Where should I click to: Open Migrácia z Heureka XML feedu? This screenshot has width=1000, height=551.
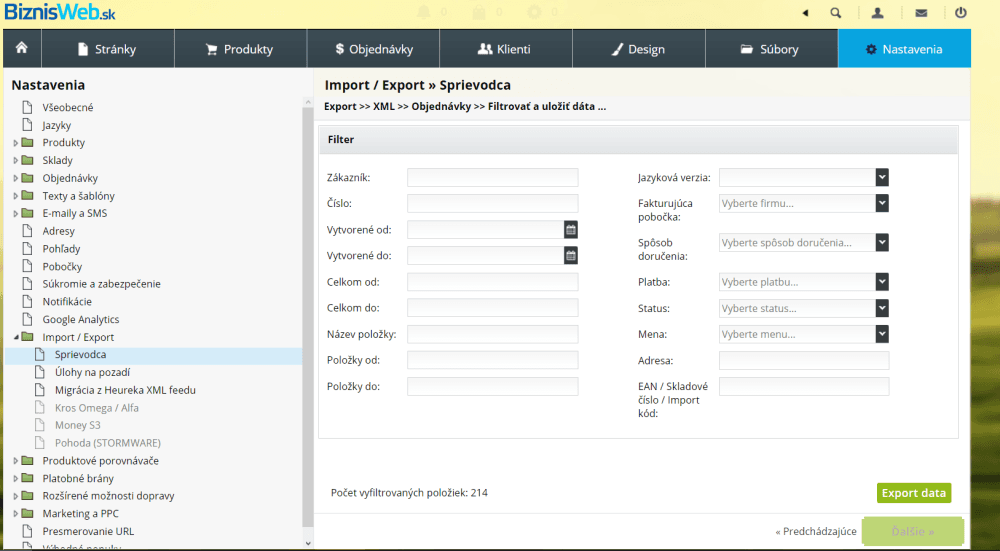point(125,390)
